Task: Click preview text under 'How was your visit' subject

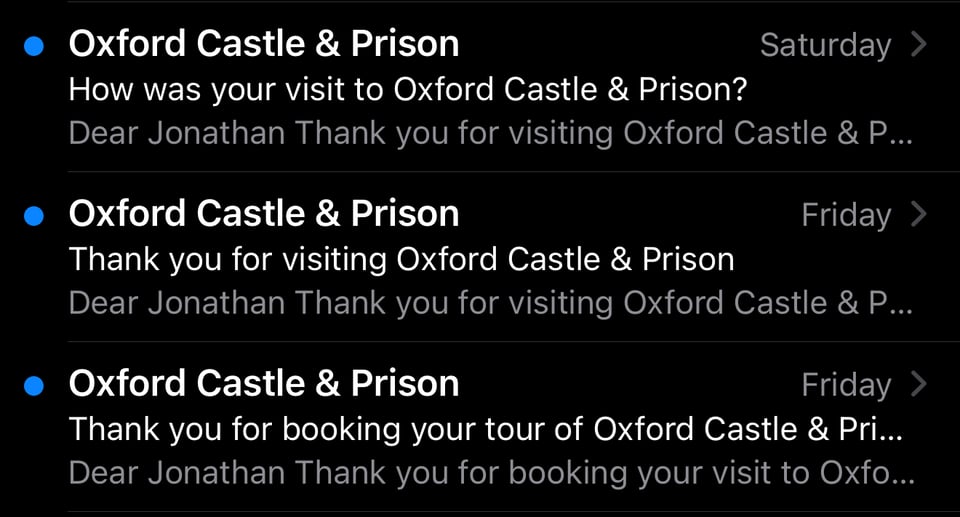Action: click(x=490, y=134)
